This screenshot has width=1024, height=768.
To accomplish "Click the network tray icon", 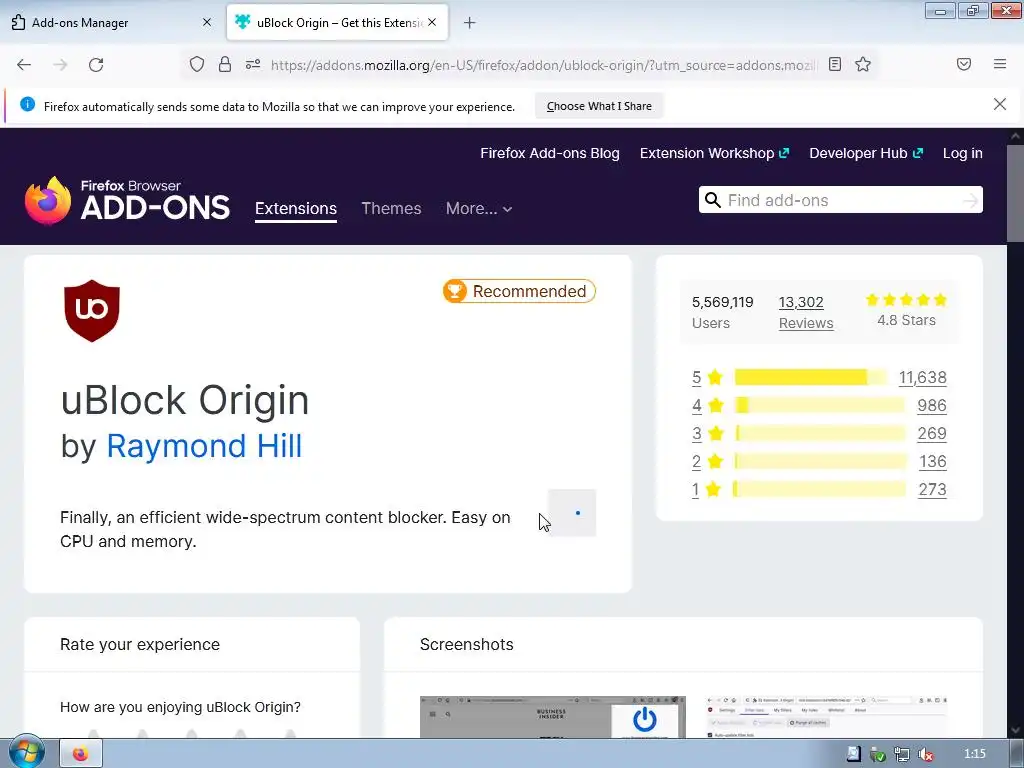I will [902, 754].
